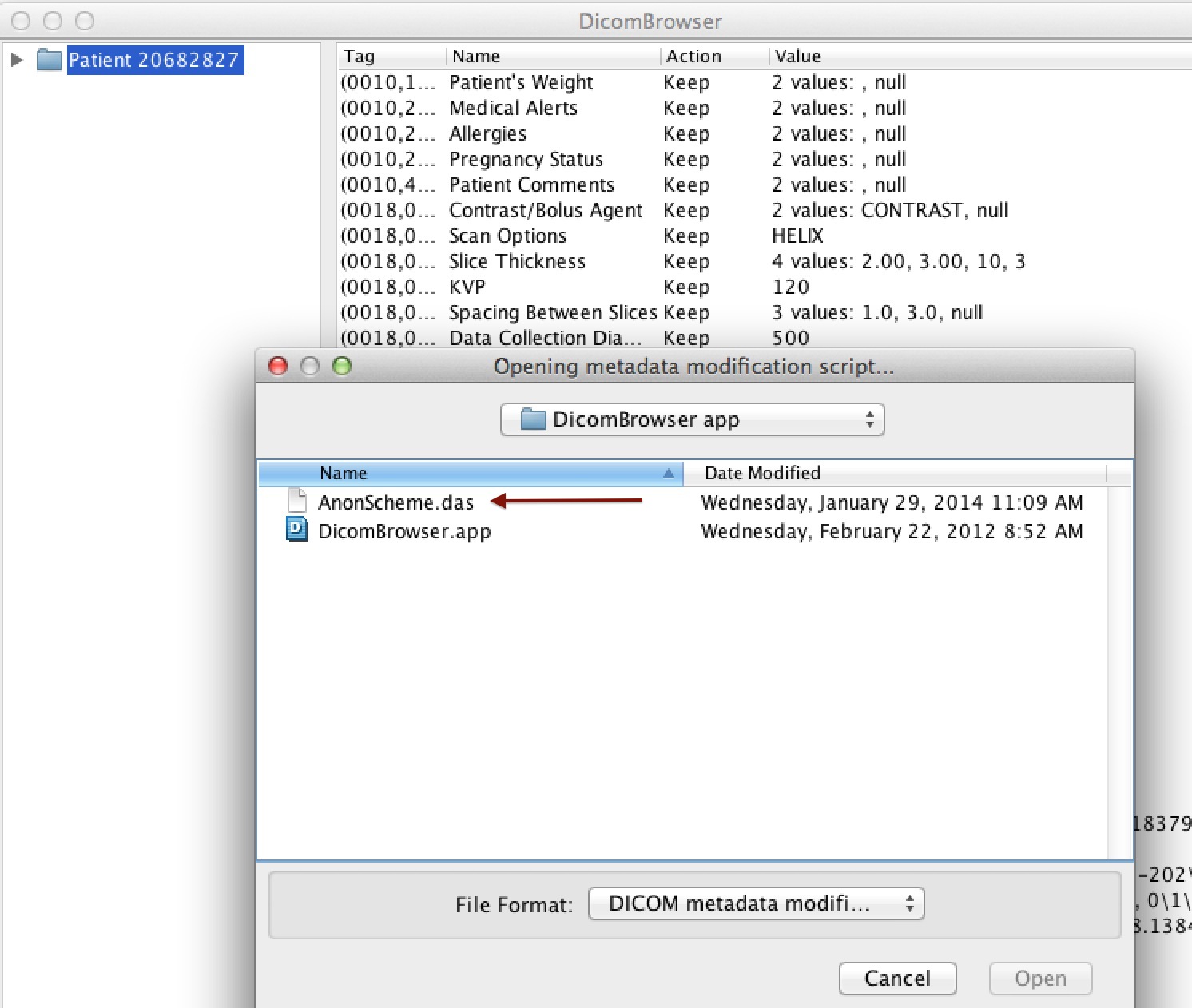Click green zoom button of the dialog

[x=342, y=366]
